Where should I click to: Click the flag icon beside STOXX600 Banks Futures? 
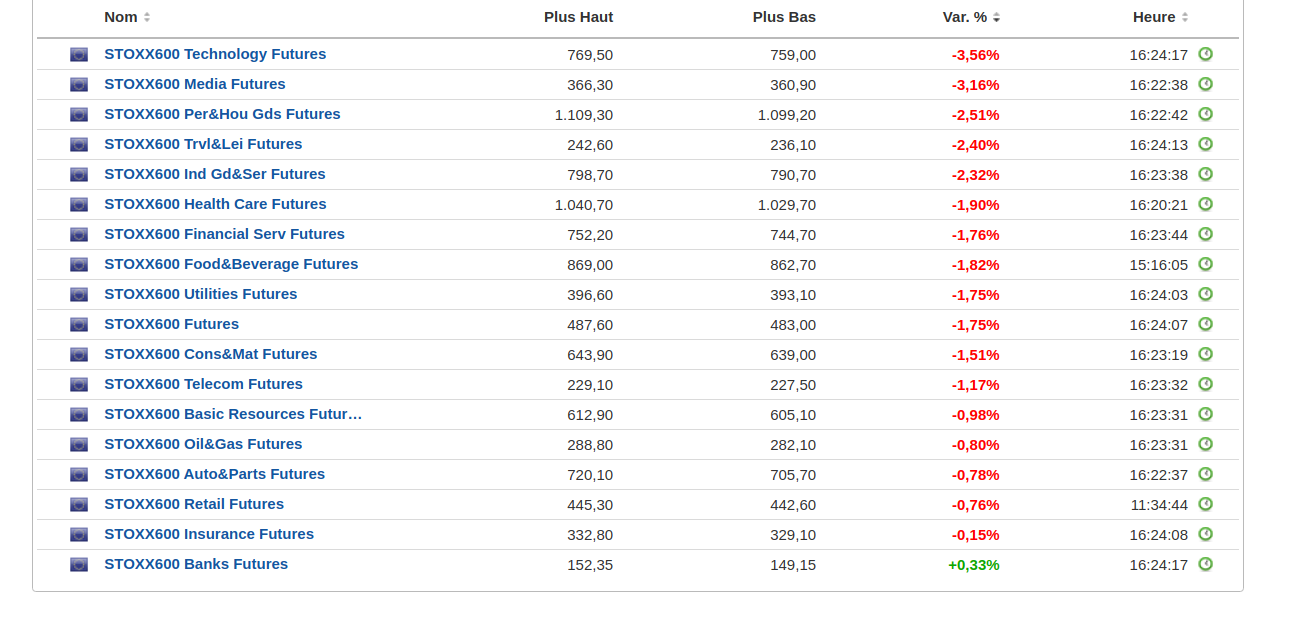tap(79, 564)
